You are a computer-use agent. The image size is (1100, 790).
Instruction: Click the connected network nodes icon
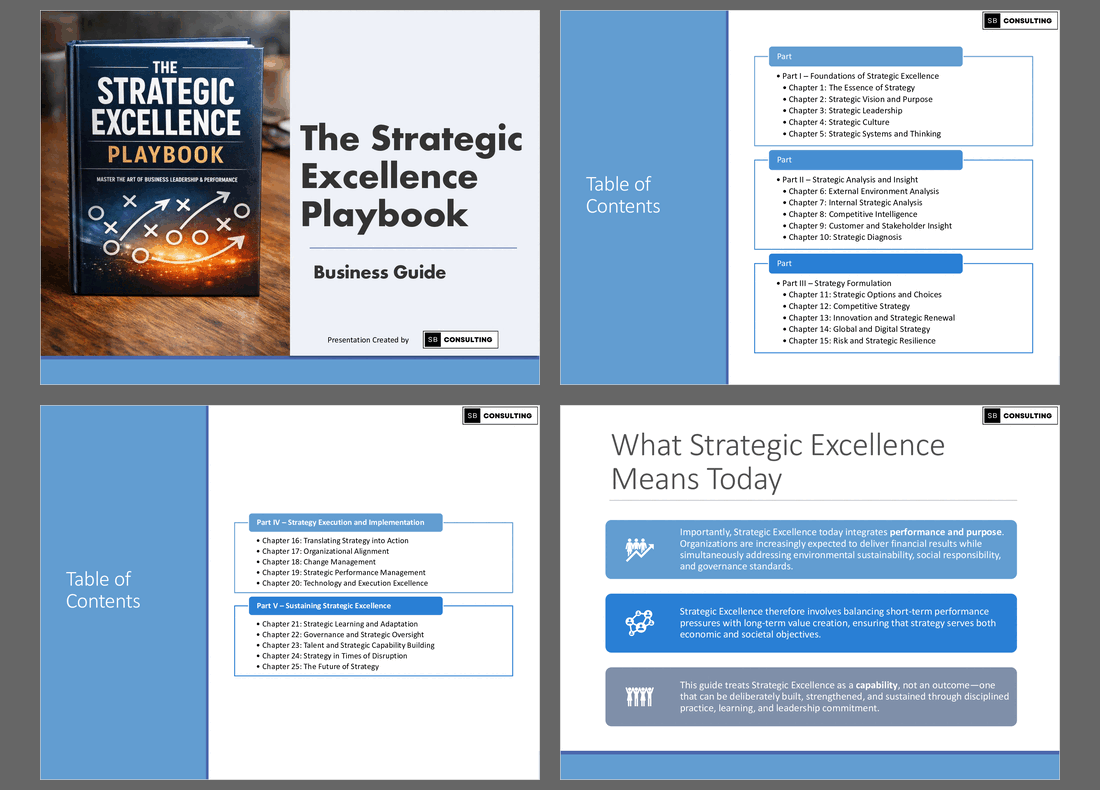coord(638,623)
